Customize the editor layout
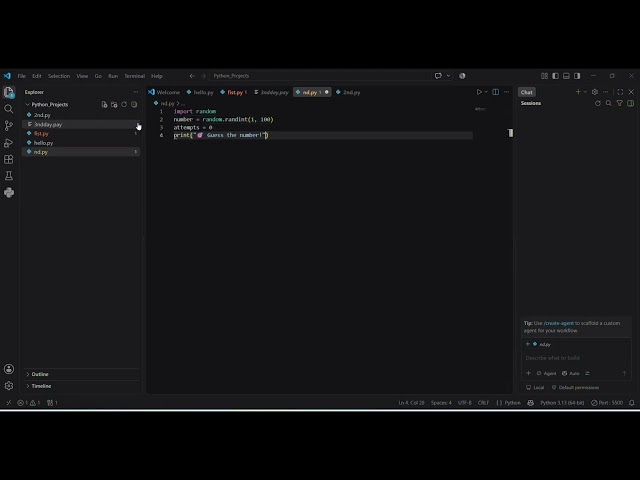640x480 pixels. pos(544,76)
